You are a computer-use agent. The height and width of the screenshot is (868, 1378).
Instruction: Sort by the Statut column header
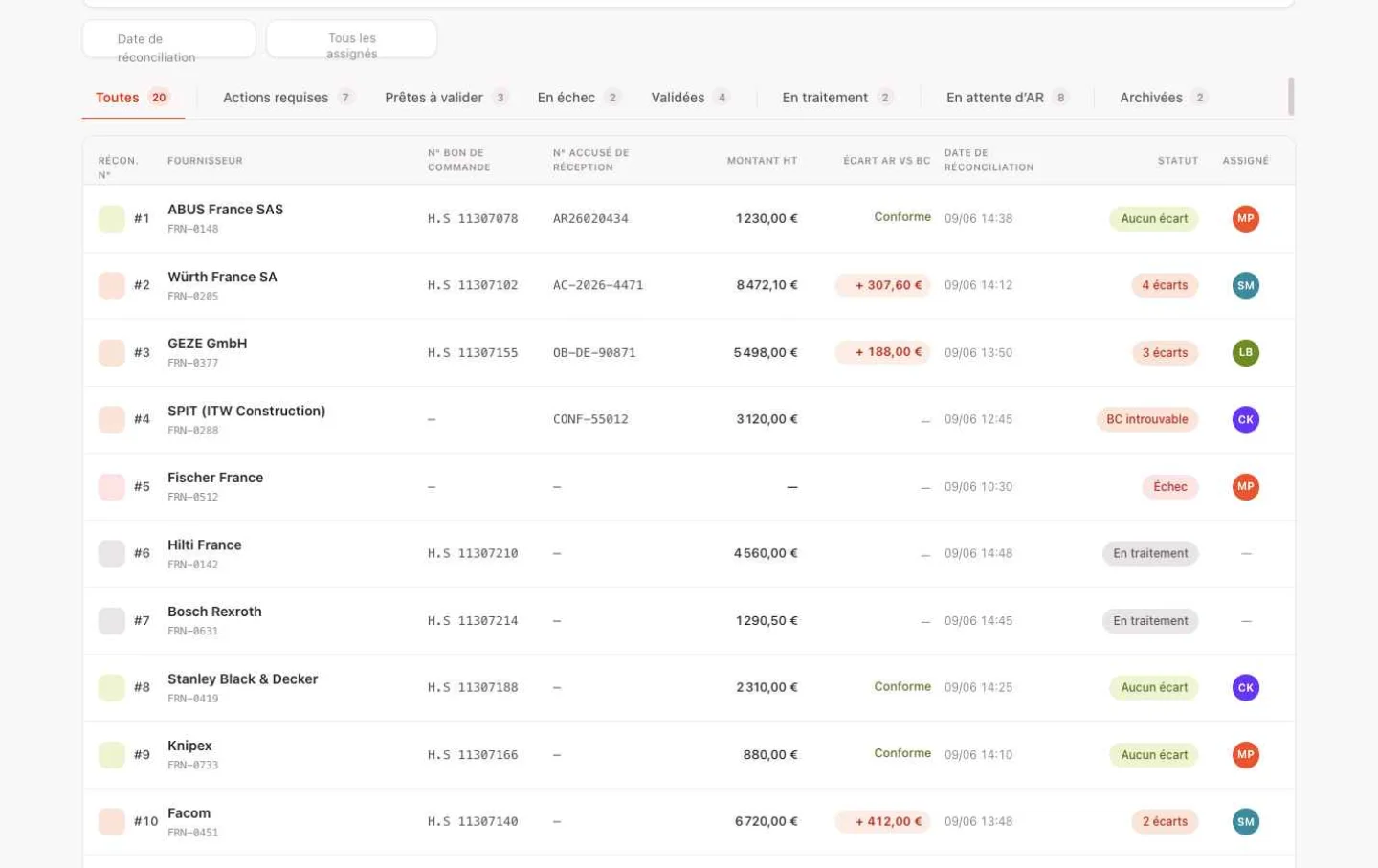click(x=1178, y=161)
